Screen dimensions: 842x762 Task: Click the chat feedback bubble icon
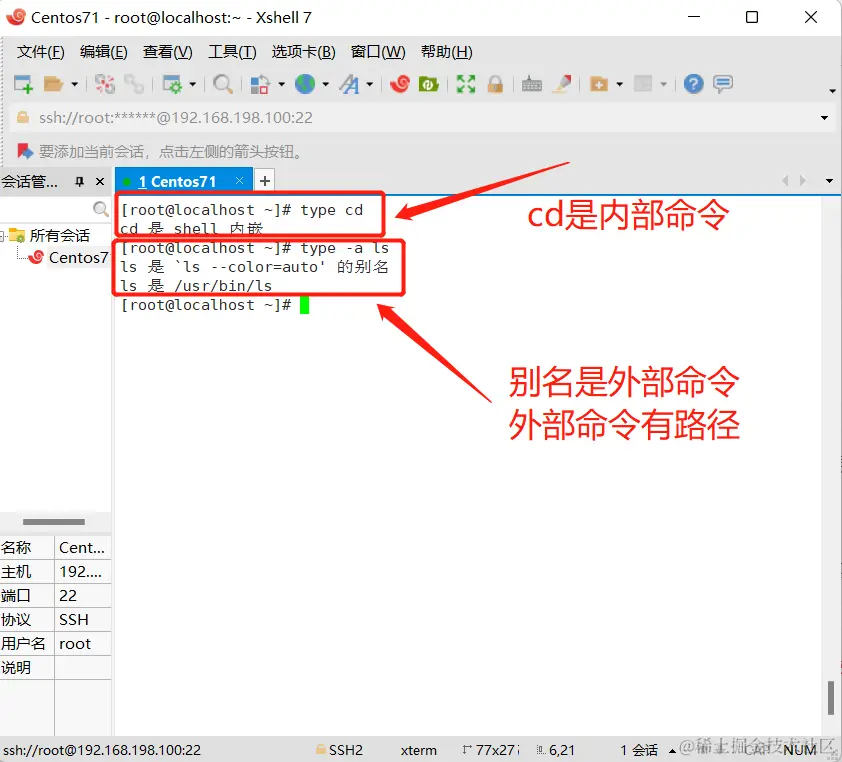[723, 84]
